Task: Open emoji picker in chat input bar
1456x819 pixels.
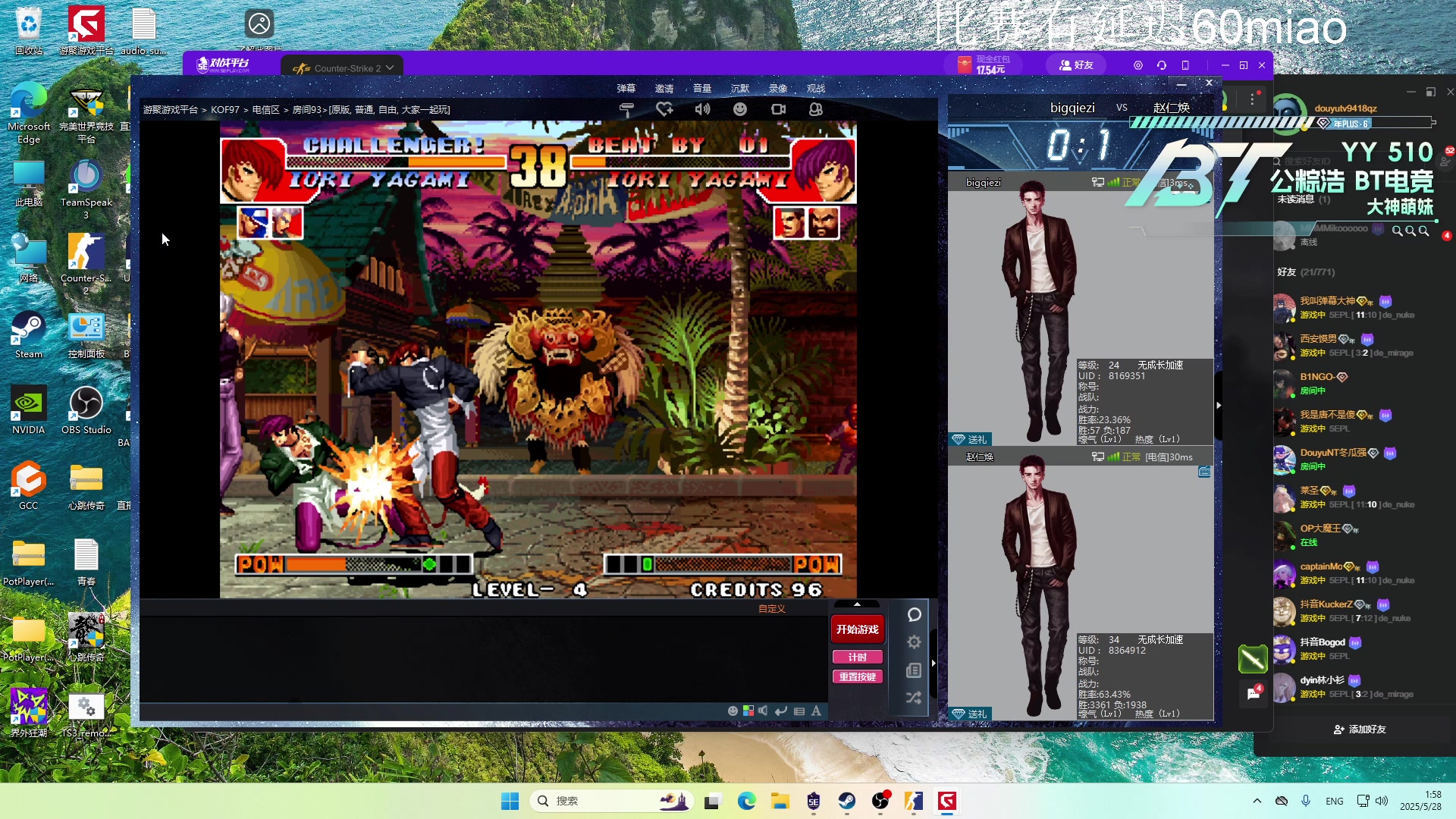Action: 733,711
